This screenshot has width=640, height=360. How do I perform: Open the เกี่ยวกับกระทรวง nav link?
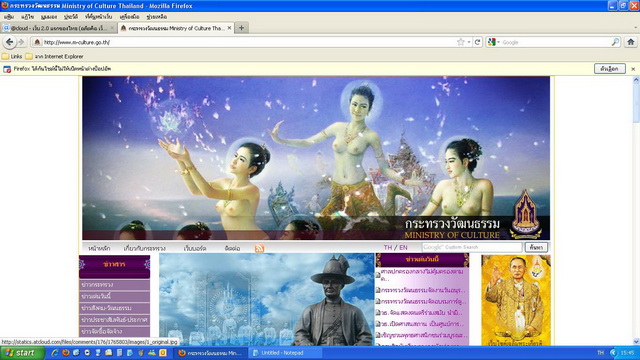pyautogui.click(x=144, y=248)
